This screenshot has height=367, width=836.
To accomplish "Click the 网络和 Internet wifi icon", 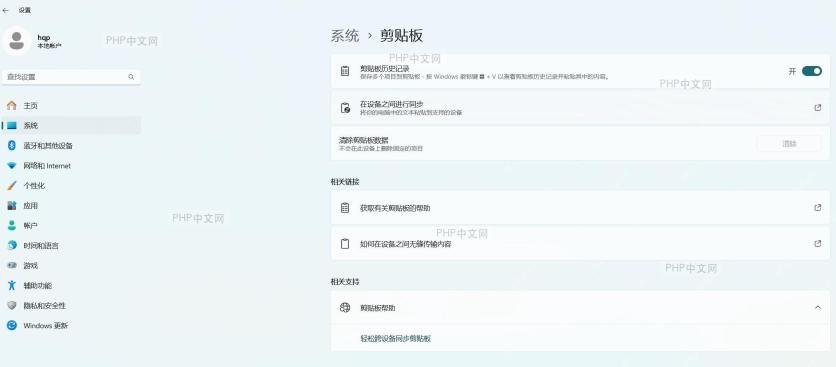I will coord(12,166).
